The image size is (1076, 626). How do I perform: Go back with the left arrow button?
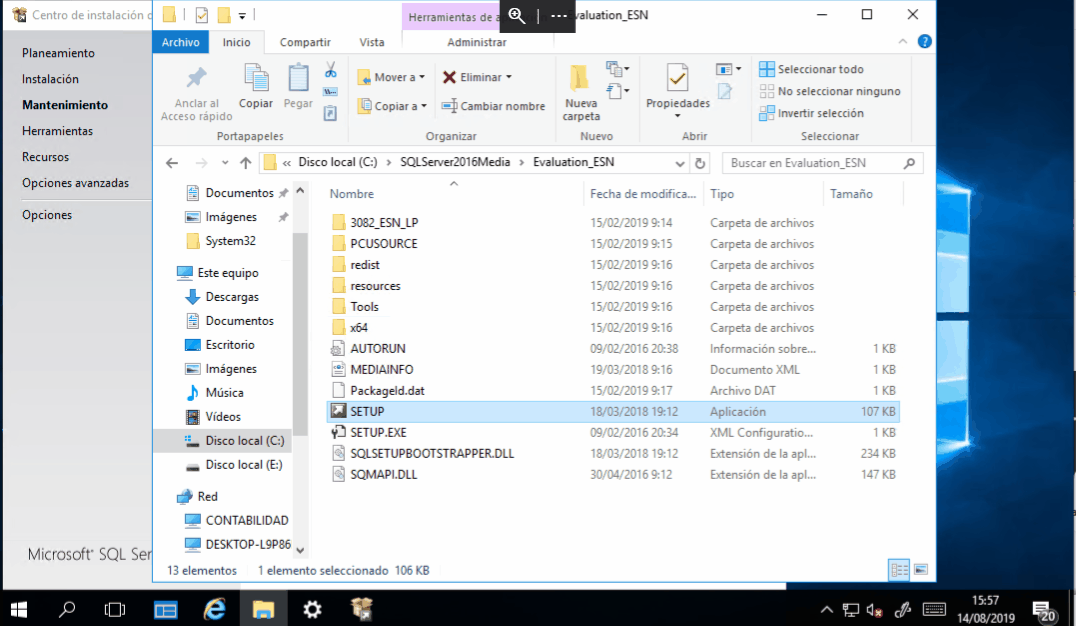172,163
